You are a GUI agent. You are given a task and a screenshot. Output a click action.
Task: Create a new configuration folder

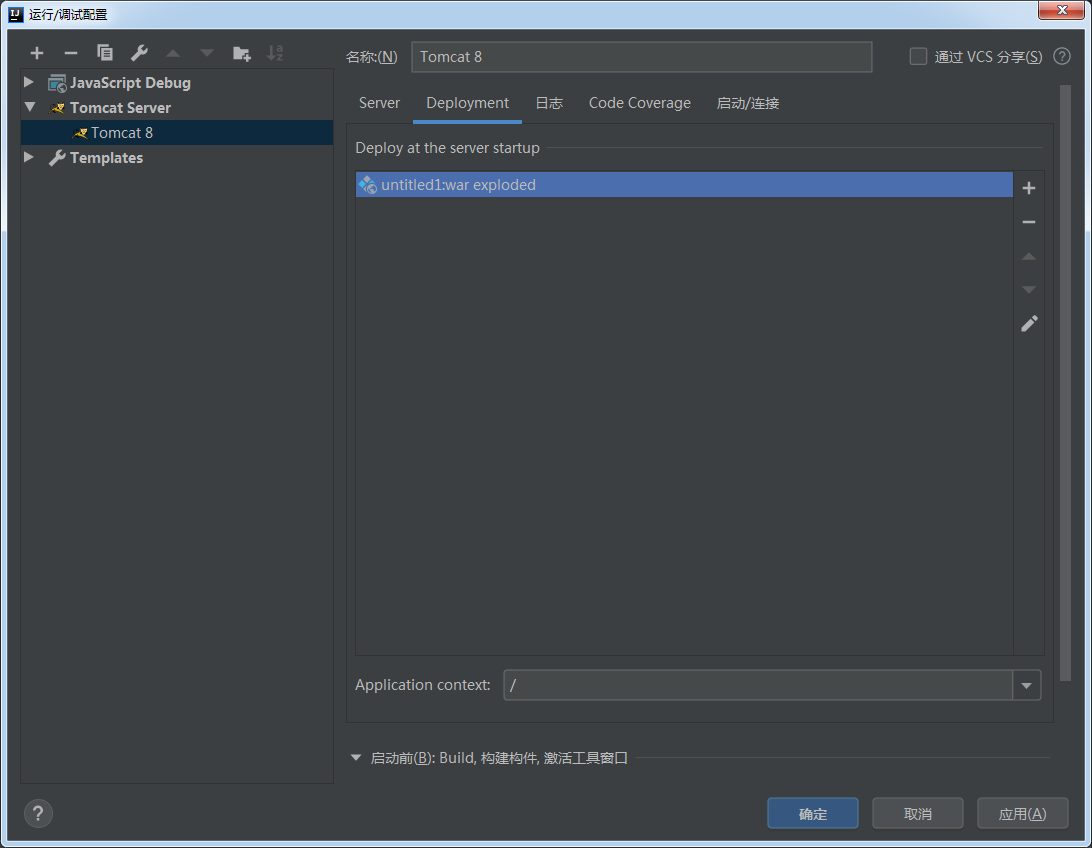click(241, 52)
